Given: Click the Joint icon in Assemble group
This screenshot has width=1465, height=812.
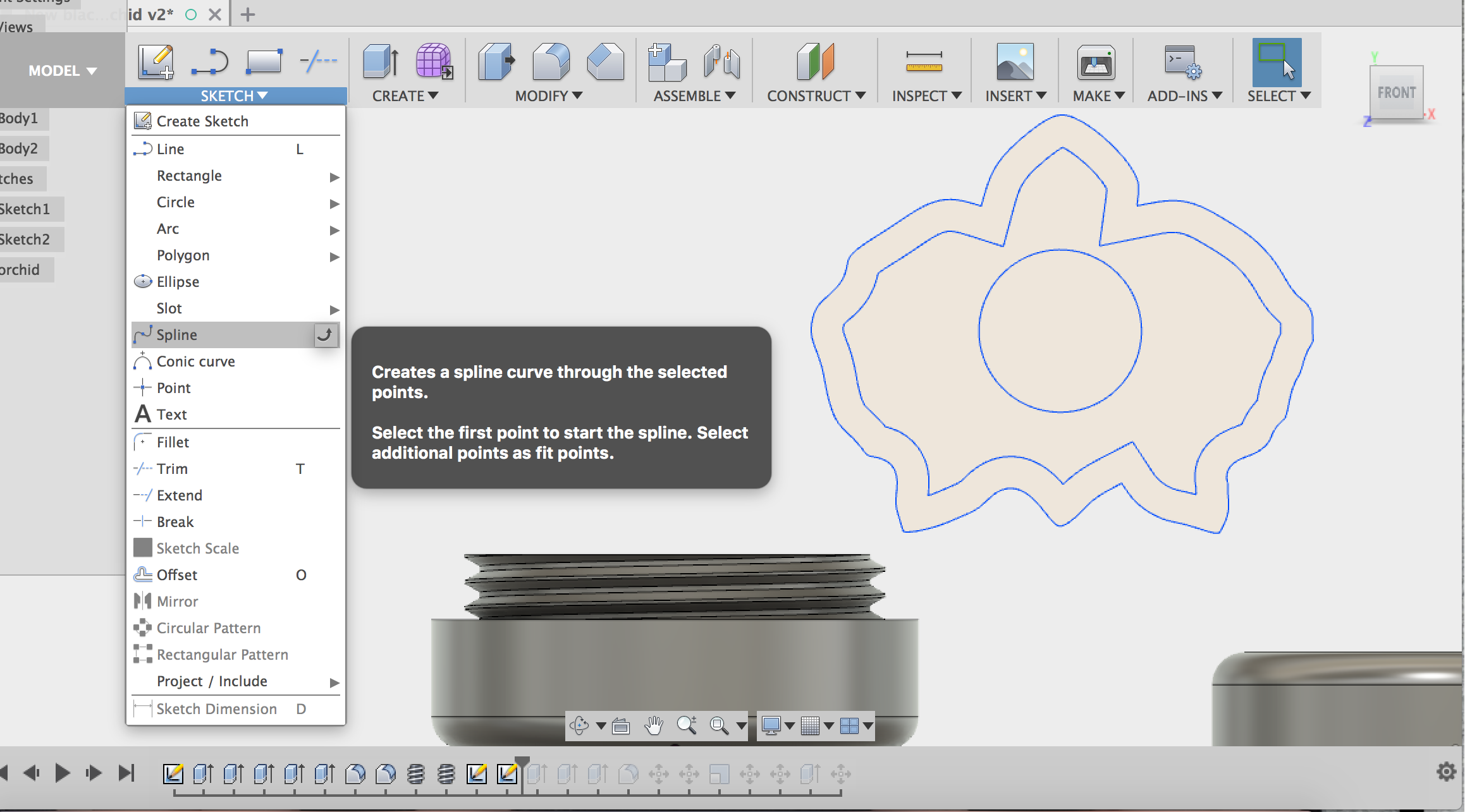Looking at the screenshot, I should click(721, 61).
